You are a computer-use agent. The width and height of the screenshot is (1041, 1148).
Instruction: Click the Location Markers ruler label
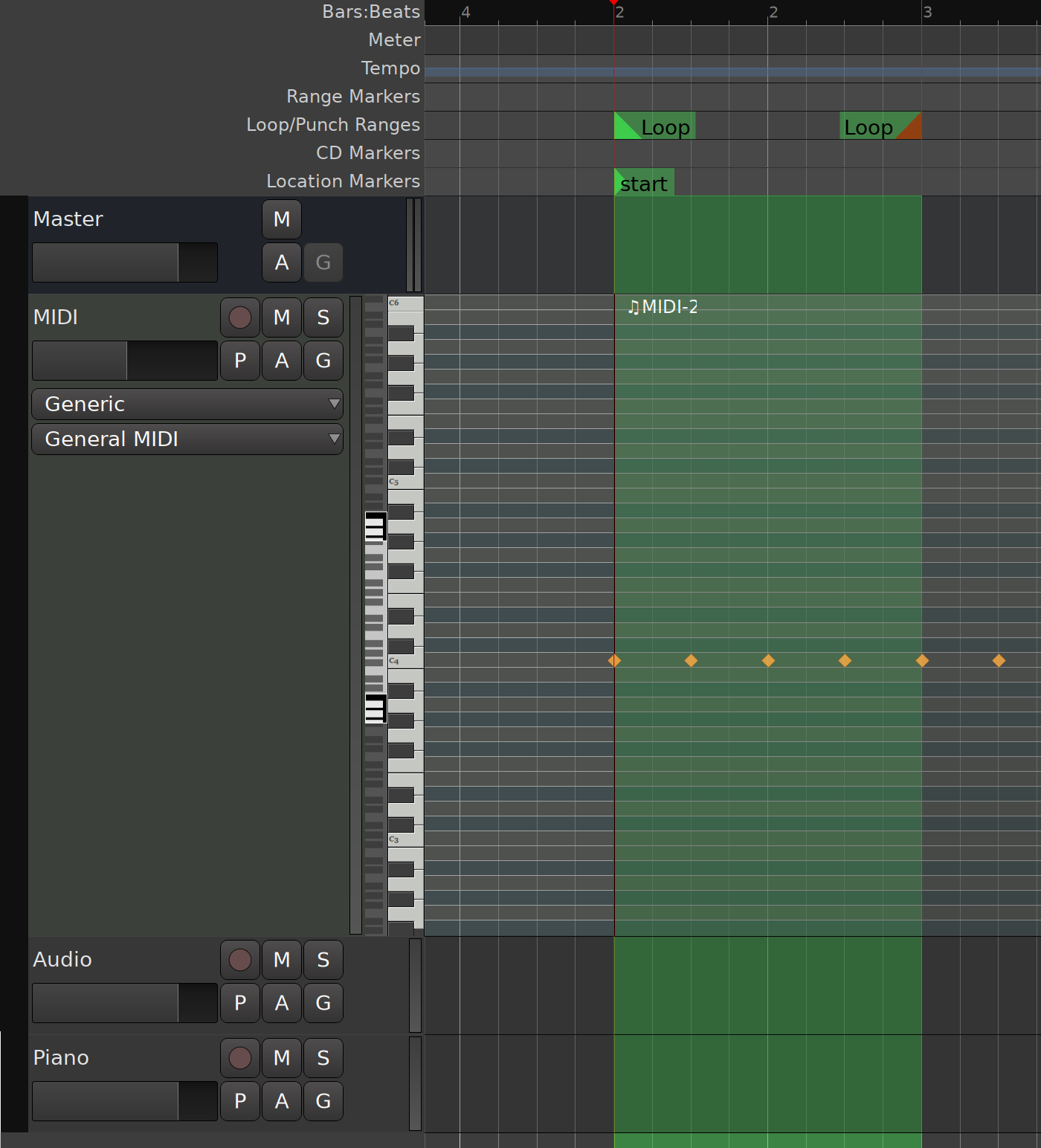344,181
